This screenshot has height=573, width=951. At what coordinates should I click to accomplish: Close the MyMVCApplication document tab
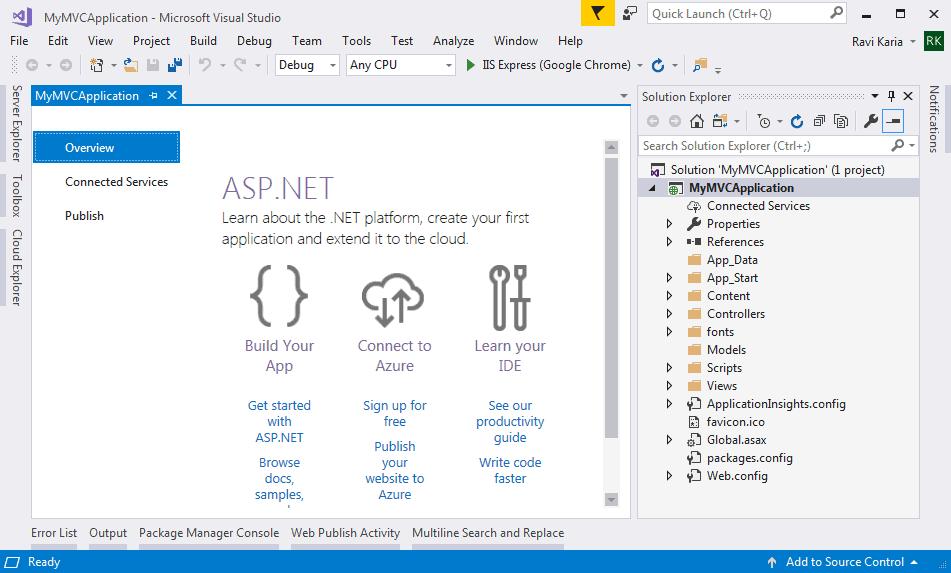point(172,95)
